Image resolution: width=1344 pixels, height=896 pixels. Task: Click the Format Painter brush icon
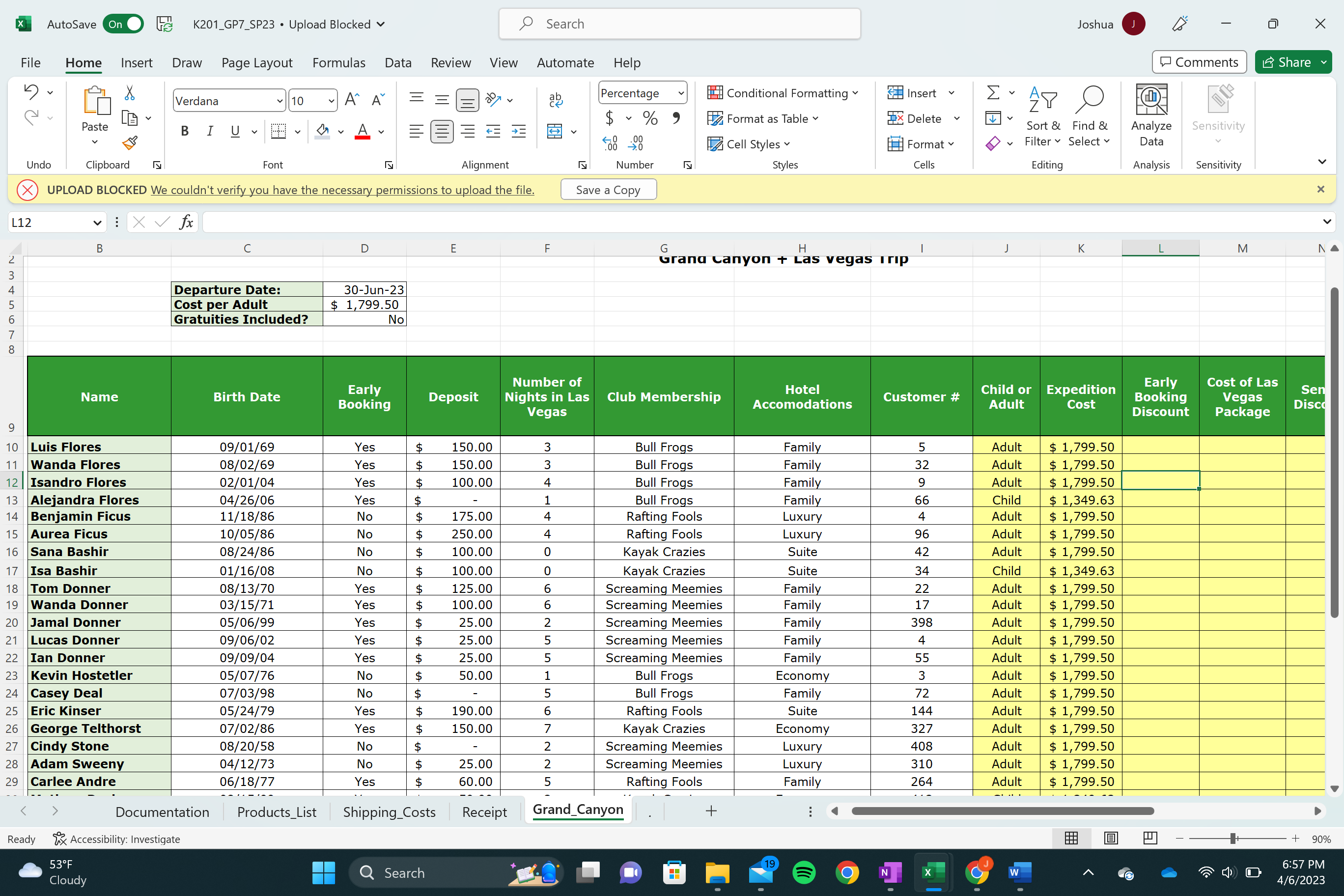(x=130, y=143)
